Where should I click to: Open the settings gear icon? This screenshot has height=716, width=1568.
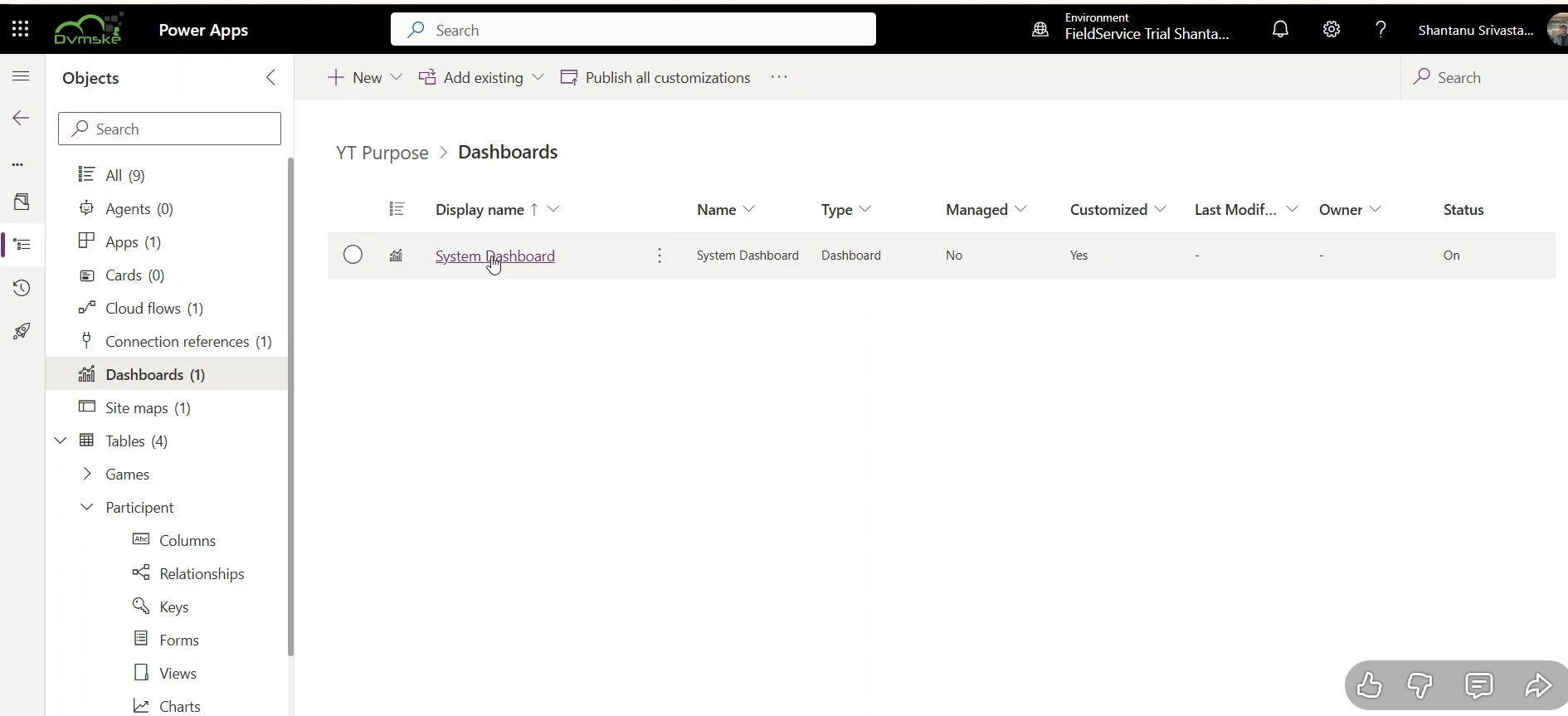click(x=1331, y=30)
